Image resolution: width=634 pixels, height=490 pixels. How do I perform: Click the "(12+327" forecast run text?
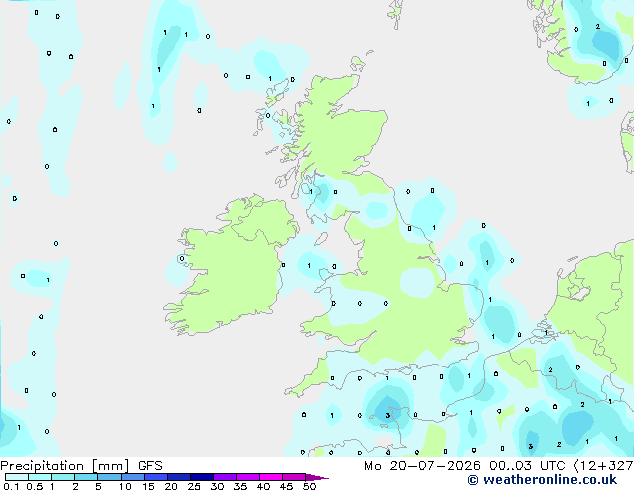click(603, 466)
